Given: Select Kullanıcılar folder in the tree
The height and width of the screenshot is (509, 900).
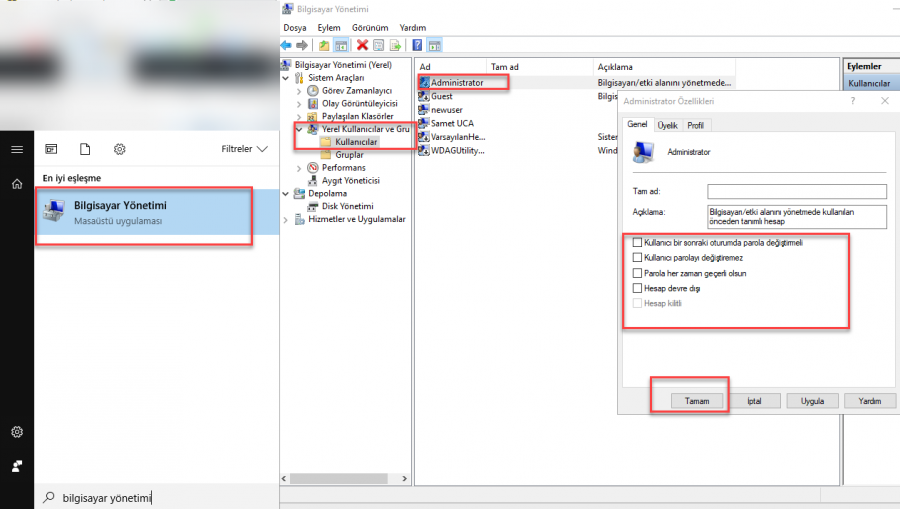Looking at the screenshot, I should (x=356, y=142).
